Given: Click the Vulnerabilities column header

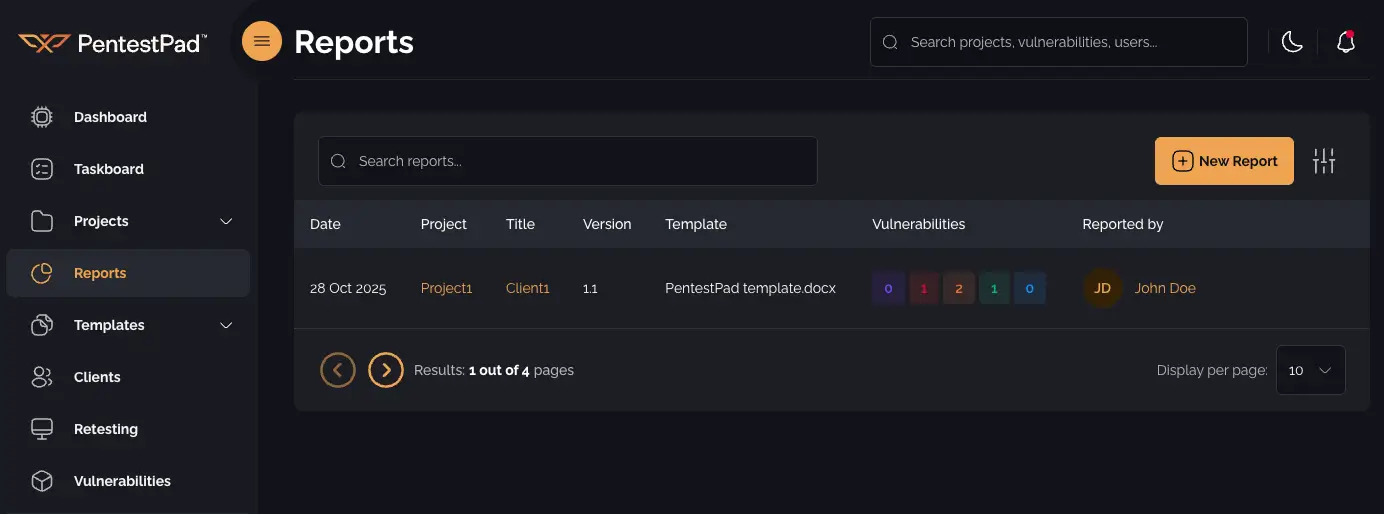Looking at the screenshot, I should pyautogui.click(x=919, y=224).
